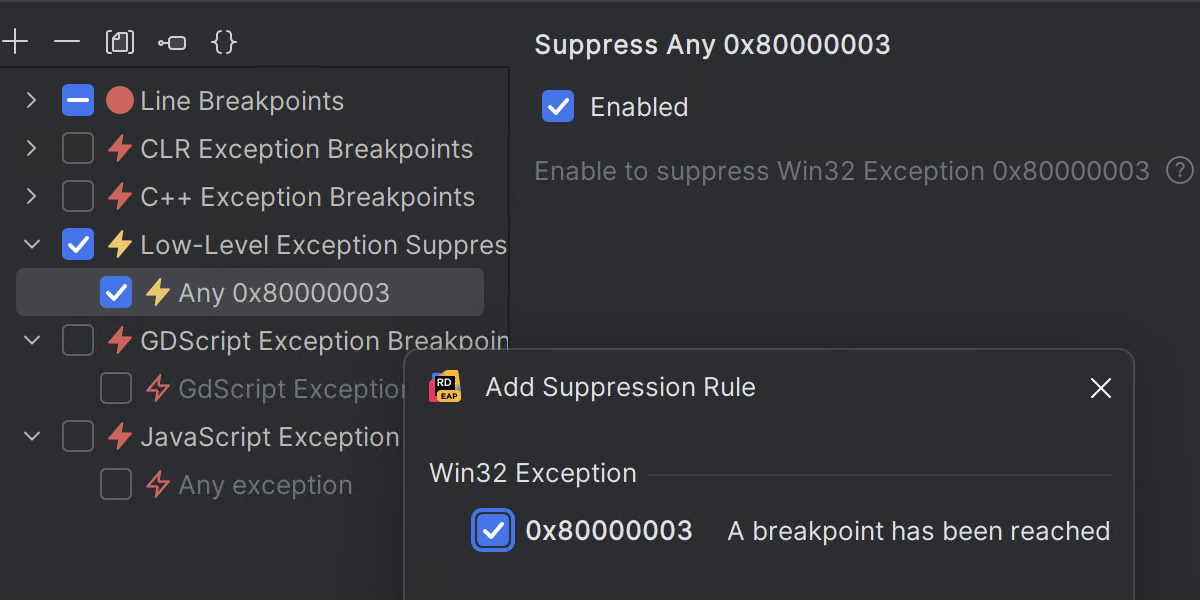The image size is (1200, 600).
Task: Expand the CLR Exception Breakpoints node
Action: click(x=31, y=149)
